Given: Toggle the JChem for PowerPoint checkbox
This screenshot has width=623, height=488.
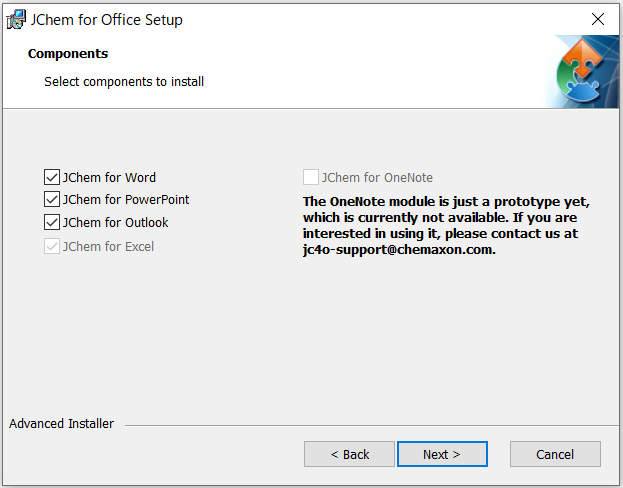Looking at the screenshot, I should tap(52, 199).
